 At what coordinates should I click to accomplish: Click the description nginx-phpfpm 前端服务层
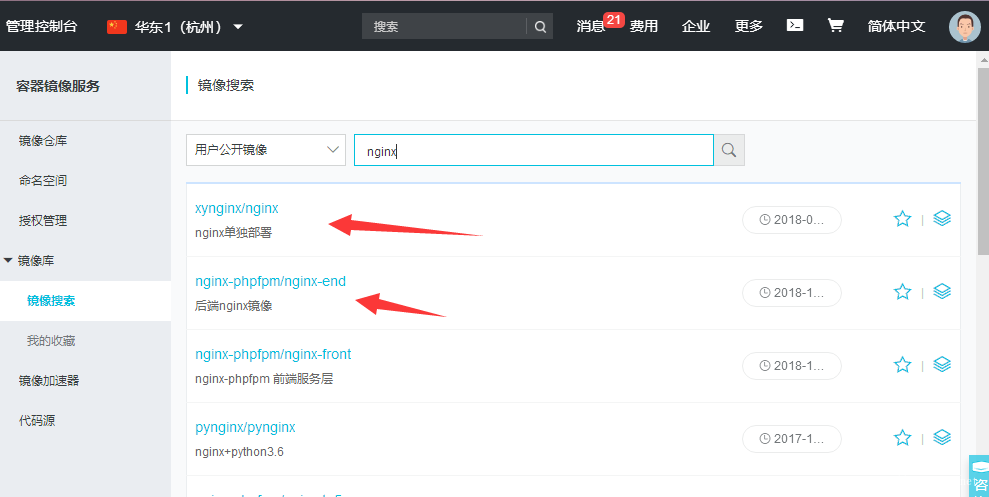pyautogui.click(x=264, y=379)
